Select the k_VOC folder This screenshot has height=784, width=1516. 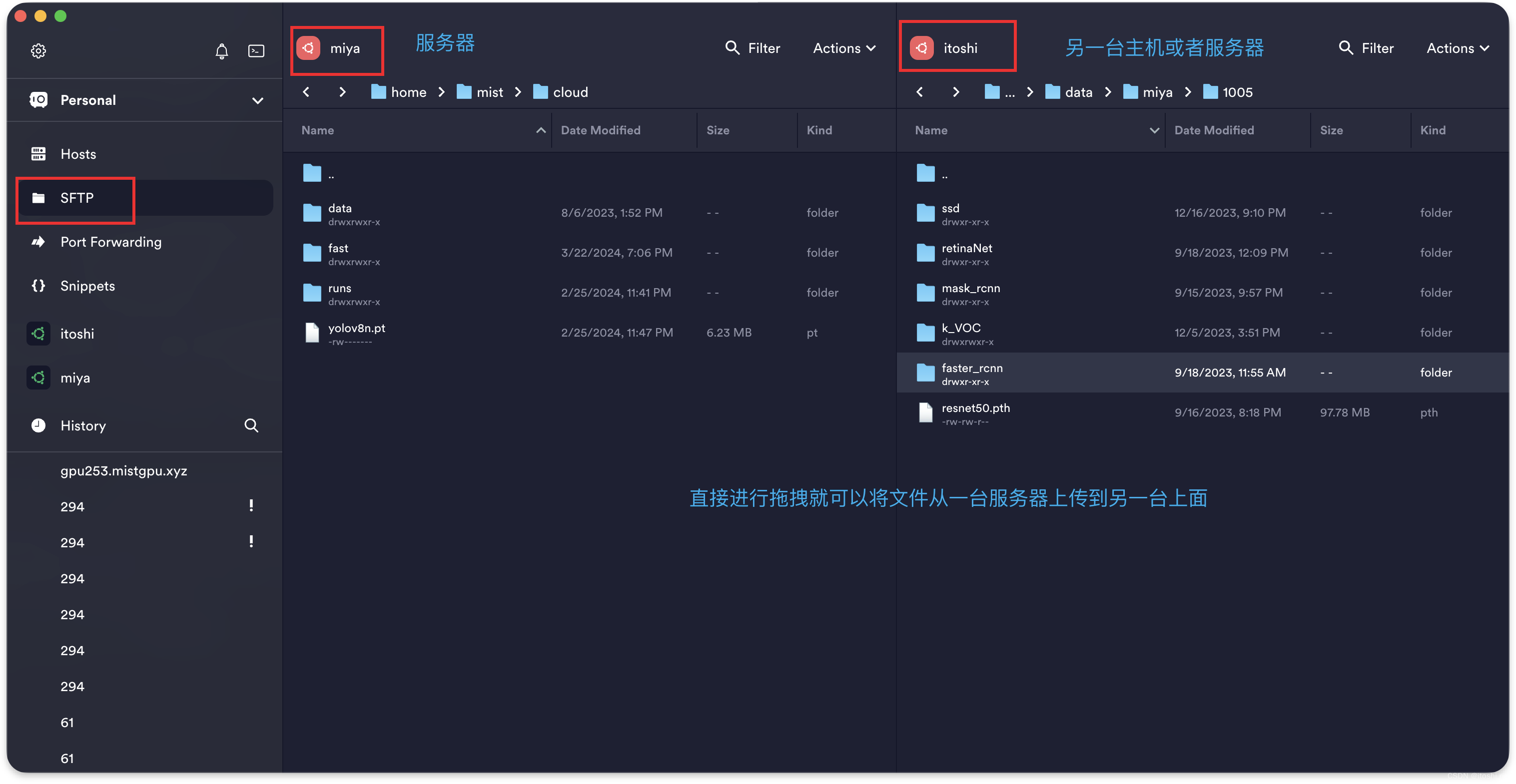click(x=1203, y=333)
